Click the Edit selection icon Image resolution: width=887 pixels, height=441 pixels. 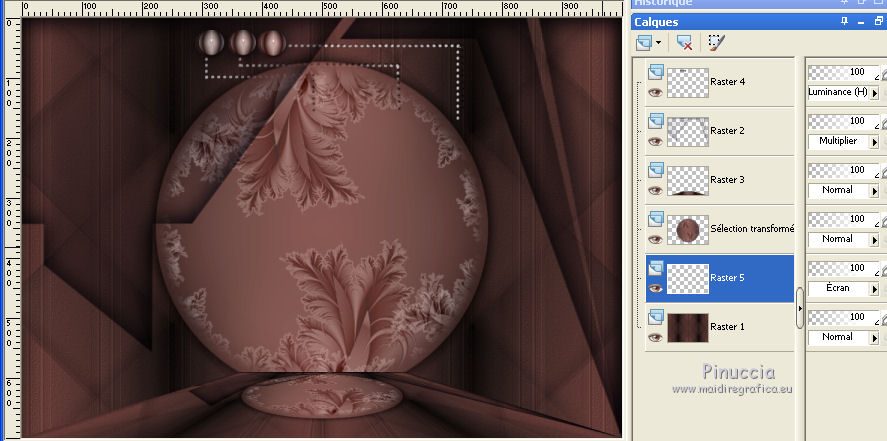point(717,42)
